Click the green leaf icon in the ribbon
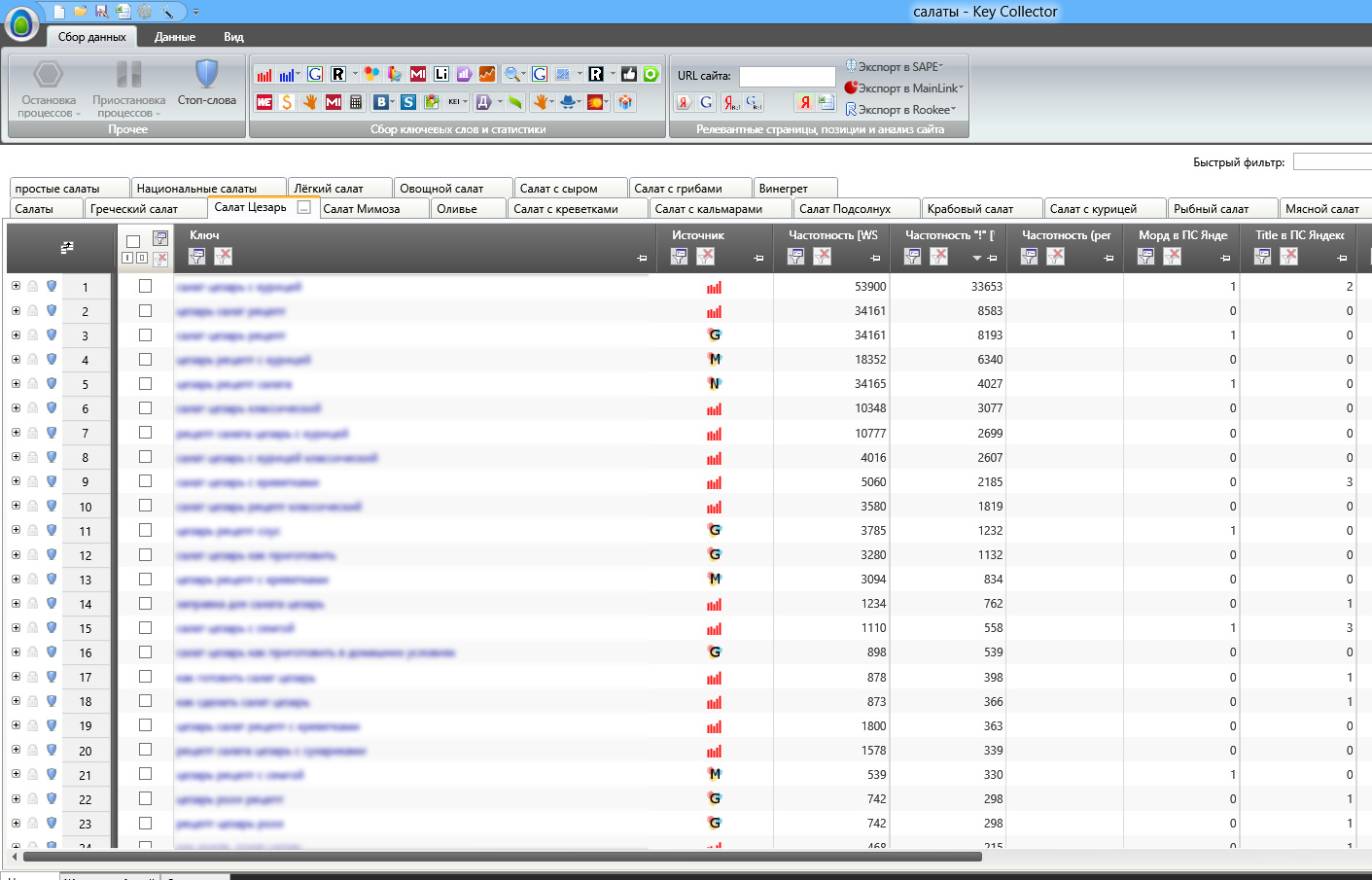The height and width of the screenshot is (880, 1372). pos(515,102)
